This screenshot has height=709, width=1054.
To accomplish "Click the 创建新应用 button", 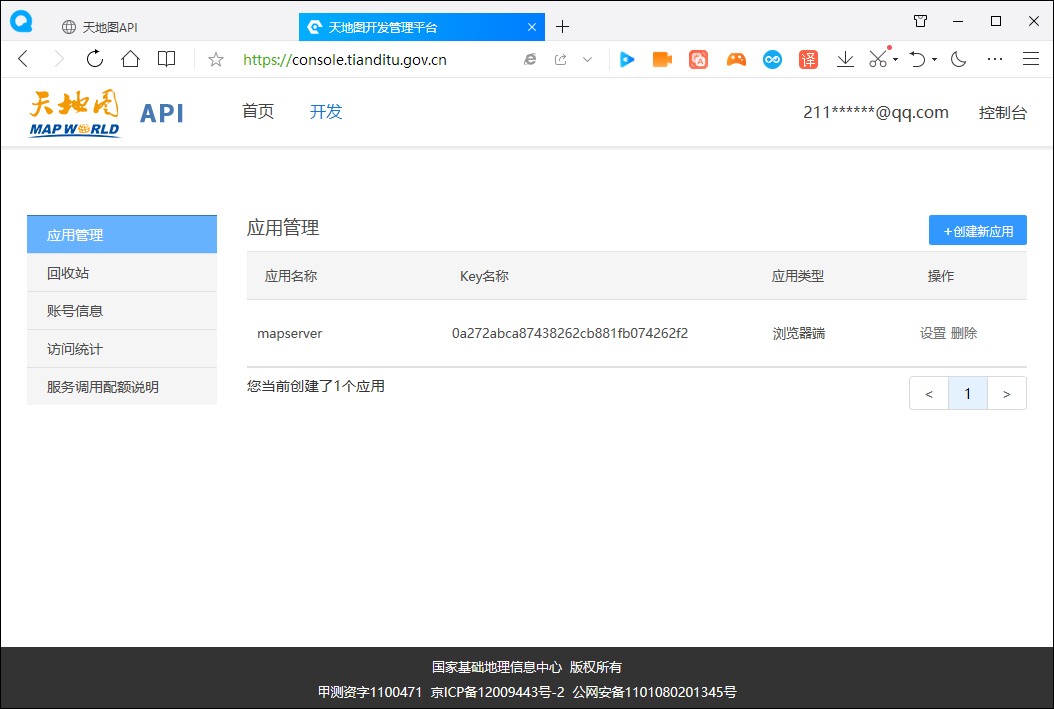I will (977, 230).
